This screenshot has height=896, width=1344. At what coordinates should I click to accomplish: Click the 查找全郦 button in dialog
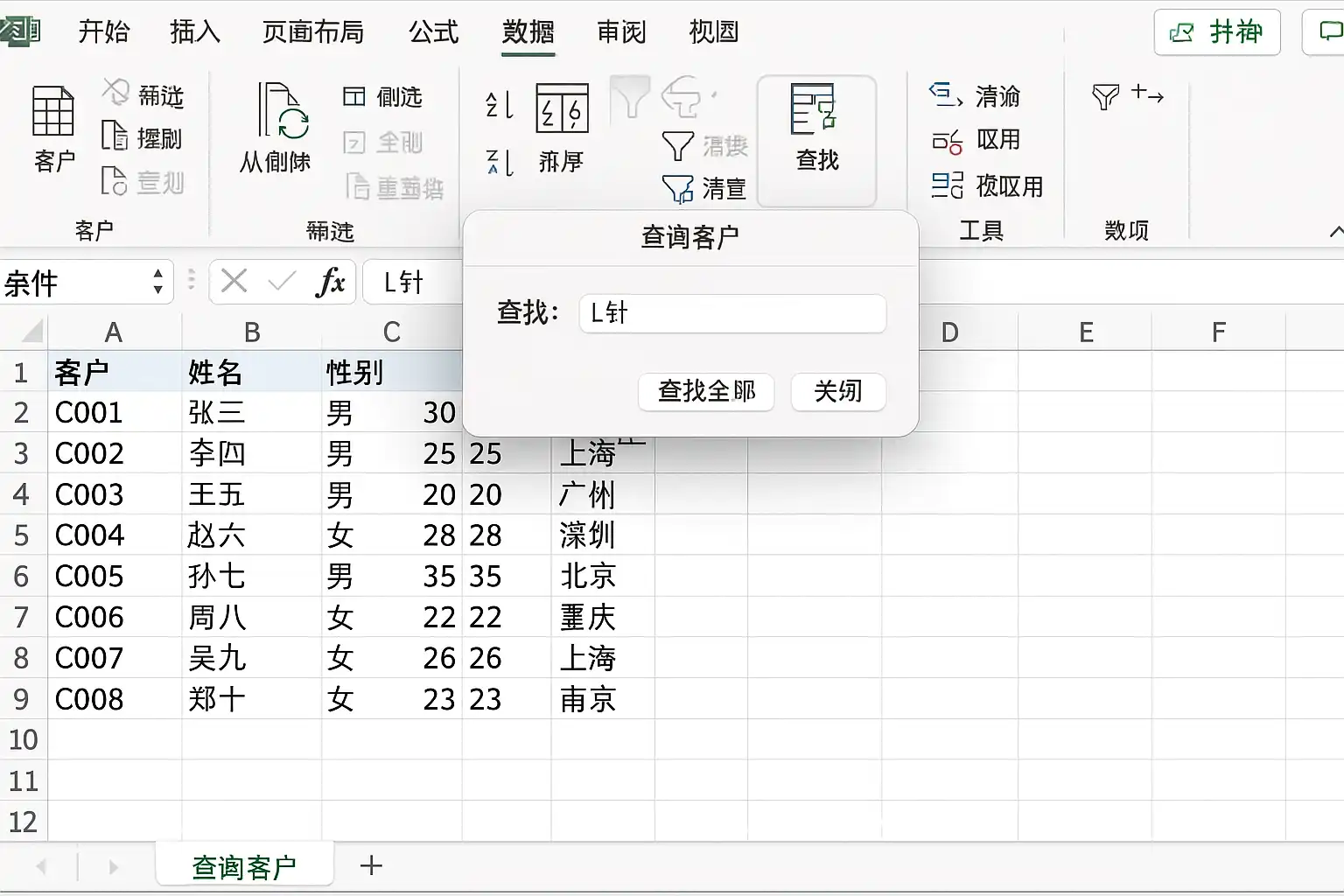(706, 391)
